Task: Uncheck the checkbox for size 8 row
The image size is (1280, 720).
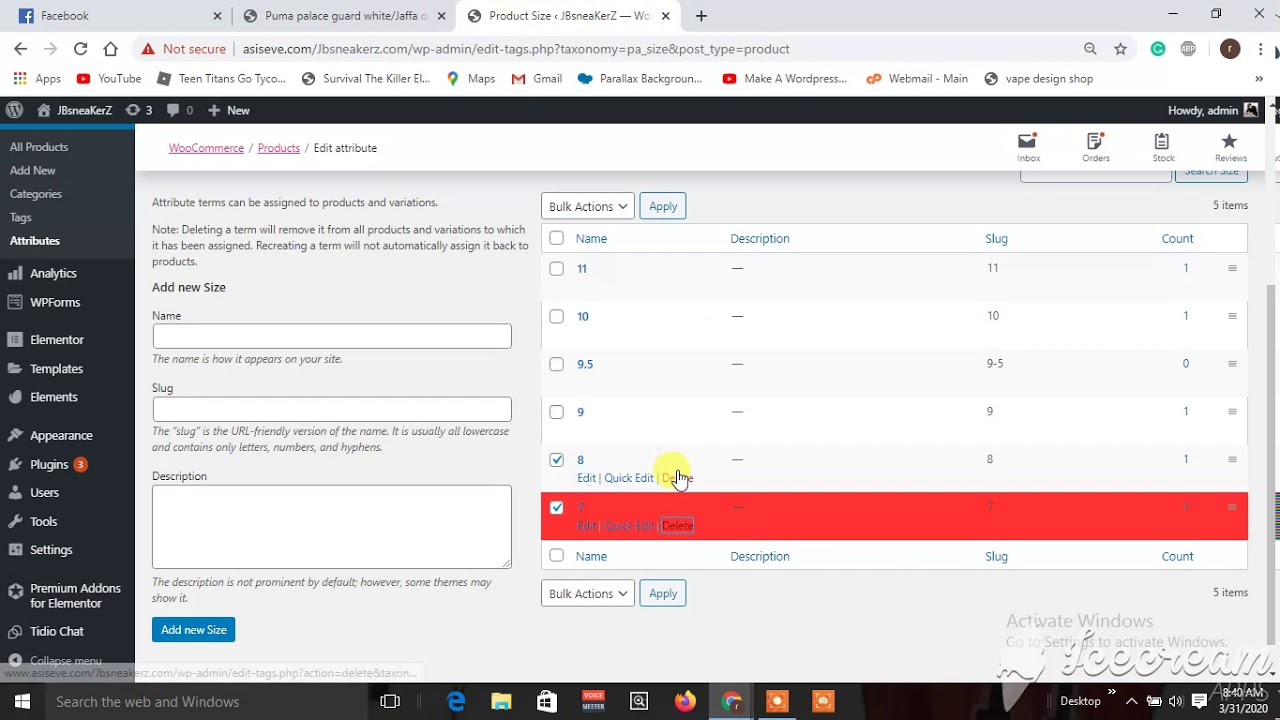Action: [x=557, y=460]
